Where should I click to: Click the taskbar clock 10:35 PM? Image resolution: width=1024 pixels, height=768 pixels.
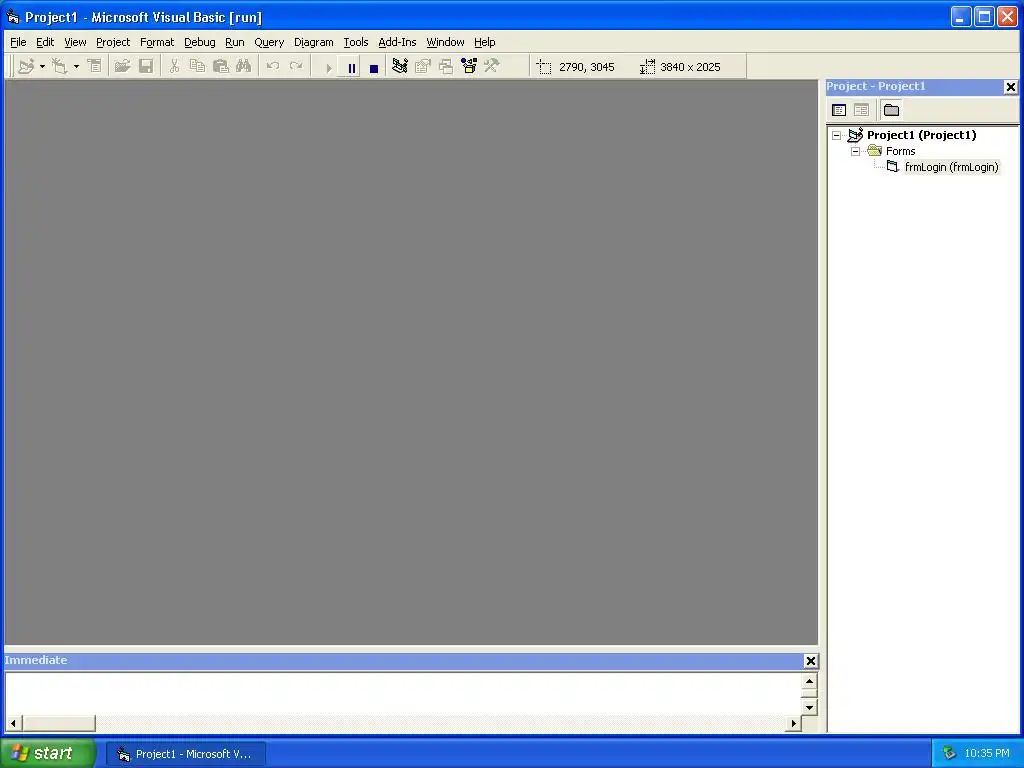pyautogui.click(x=987, y=754)
